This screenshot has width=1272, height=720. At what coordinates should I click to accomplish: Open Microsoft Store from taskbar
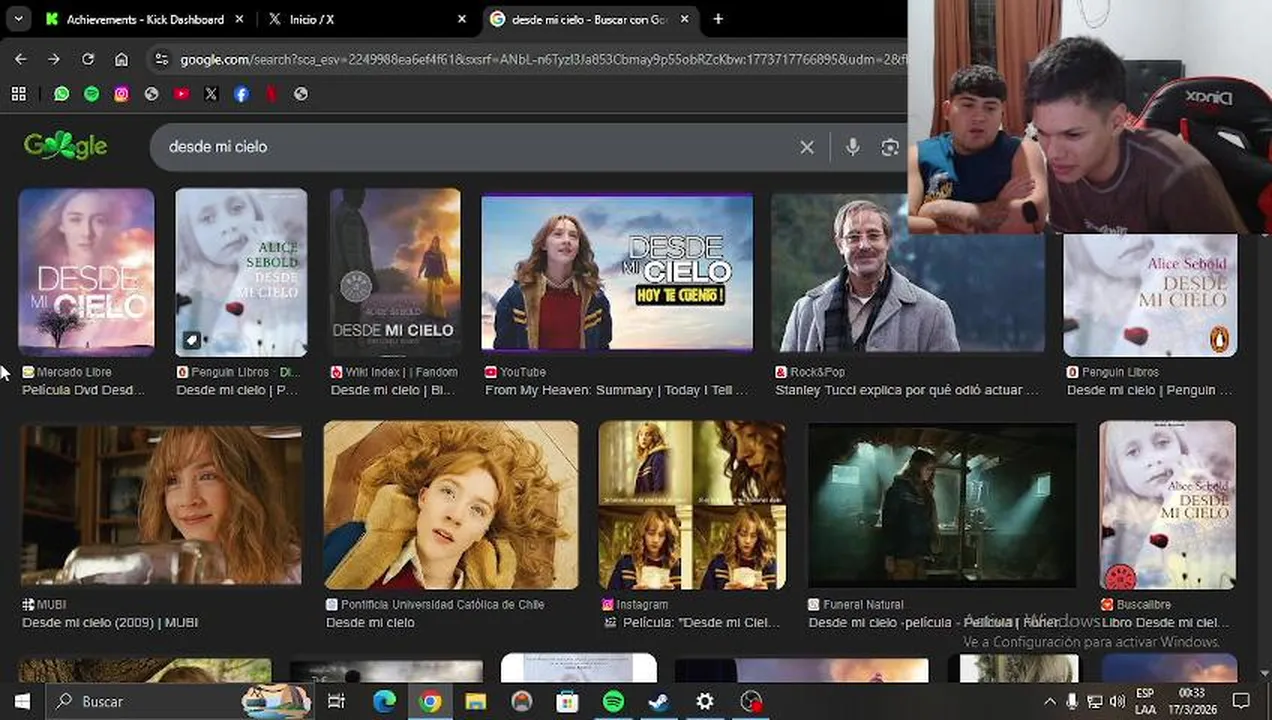(x=567, y=701)
